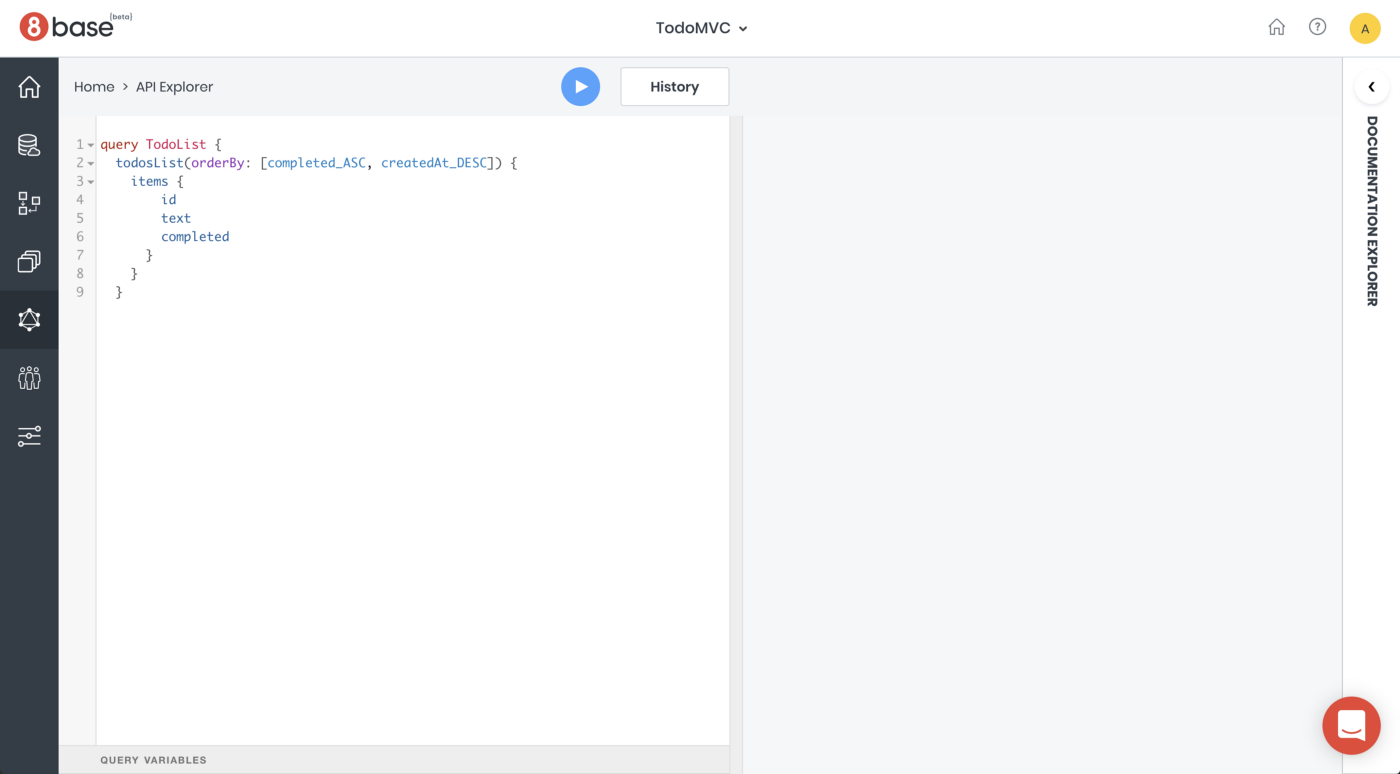Select the Data tables database icon

pos(29,145)
